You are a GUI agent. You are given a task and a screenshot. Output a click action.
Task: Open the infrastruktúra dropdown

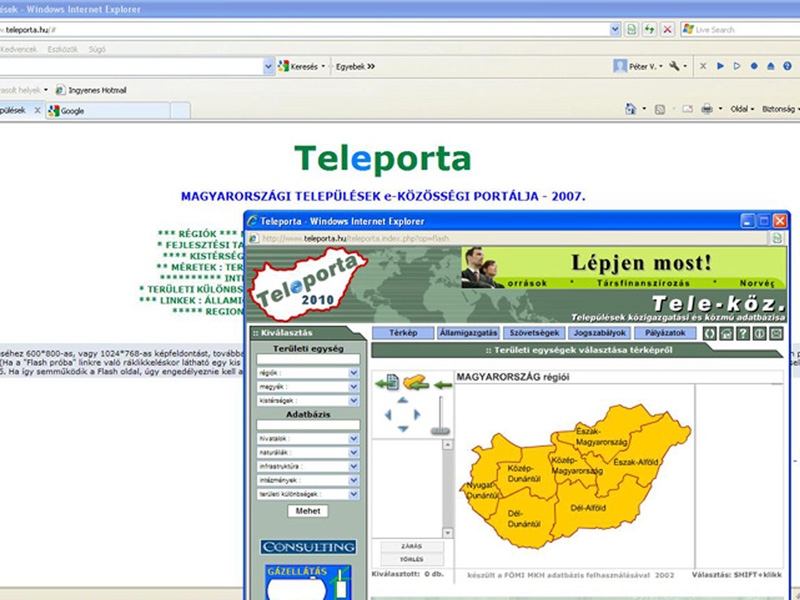pyautogui.click(x=354, y=466)
